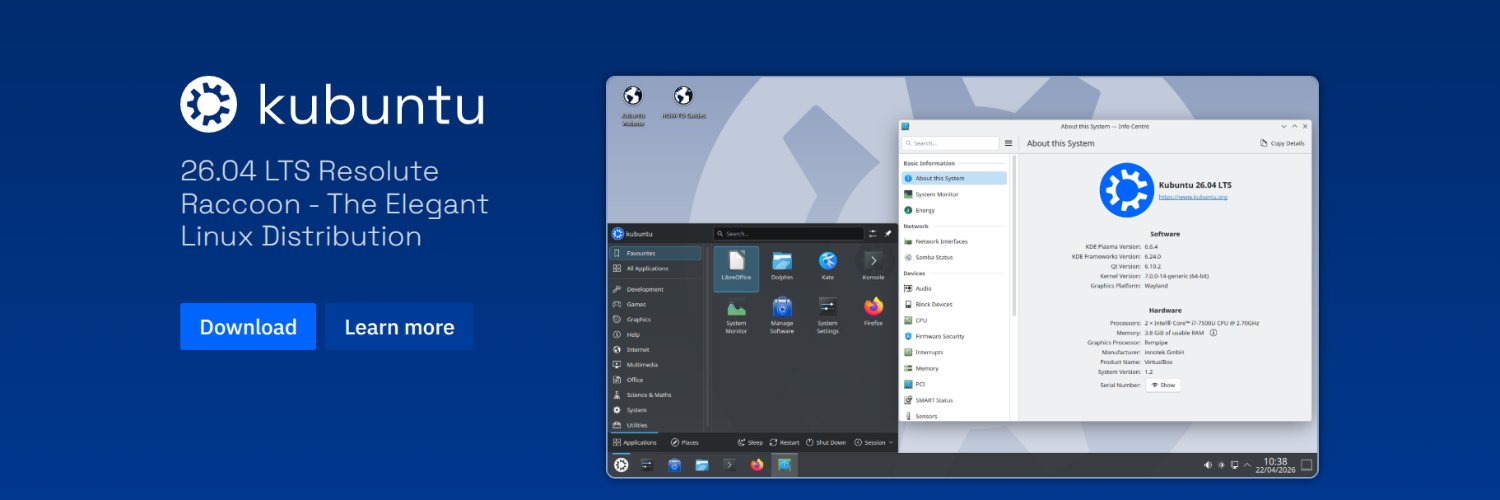The height and width of the screenshot is (500, 1500).
Task: Open SMART Status in Info Centre sidebar
Action: click(x=954, y=400)
